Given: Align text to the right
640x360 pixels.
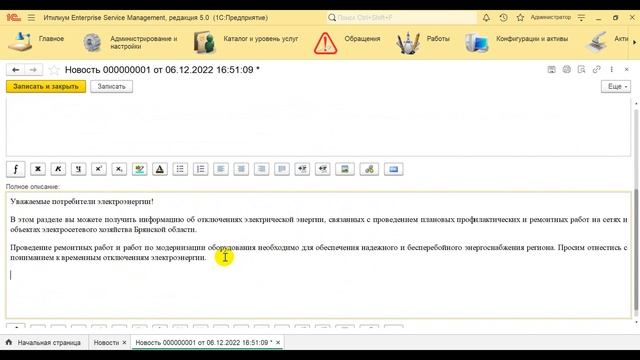Looking at the screenshot, I should click(262, 169).
